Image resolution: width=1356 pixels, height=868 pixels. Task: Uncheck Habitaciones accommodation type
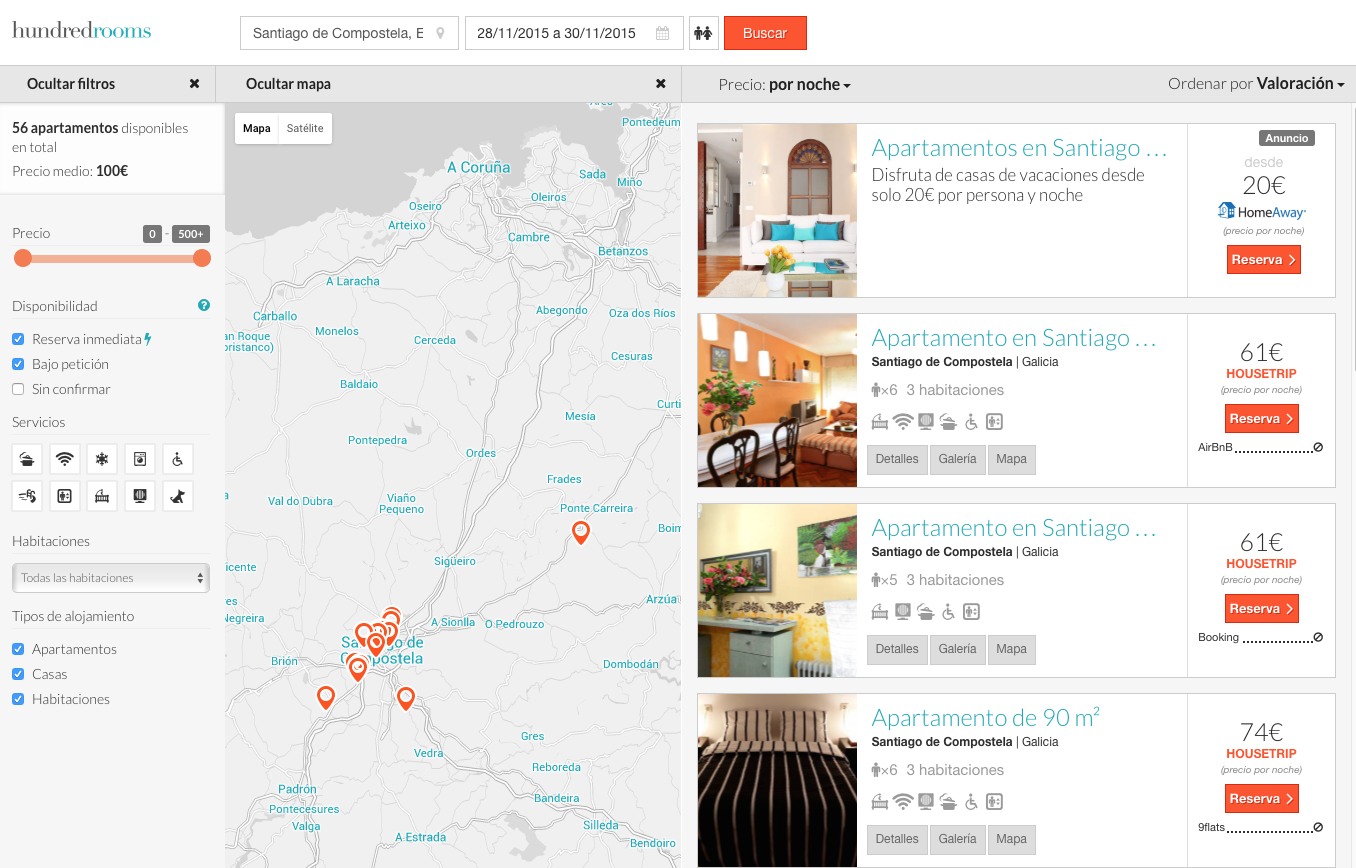(x=18, y=699)
